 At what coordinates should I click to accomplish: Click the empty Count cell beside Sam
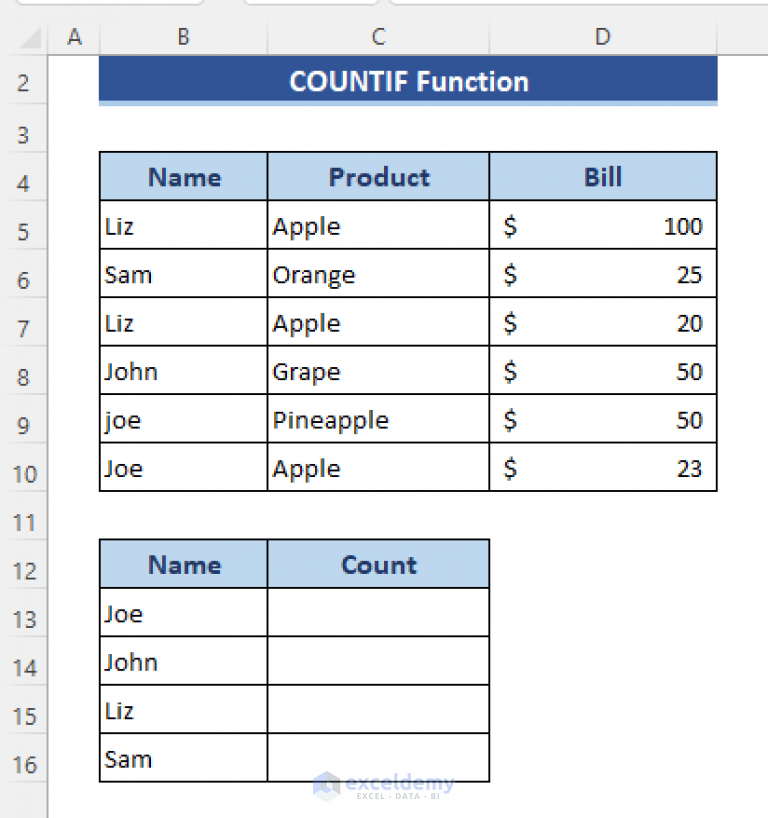(378, 757)
